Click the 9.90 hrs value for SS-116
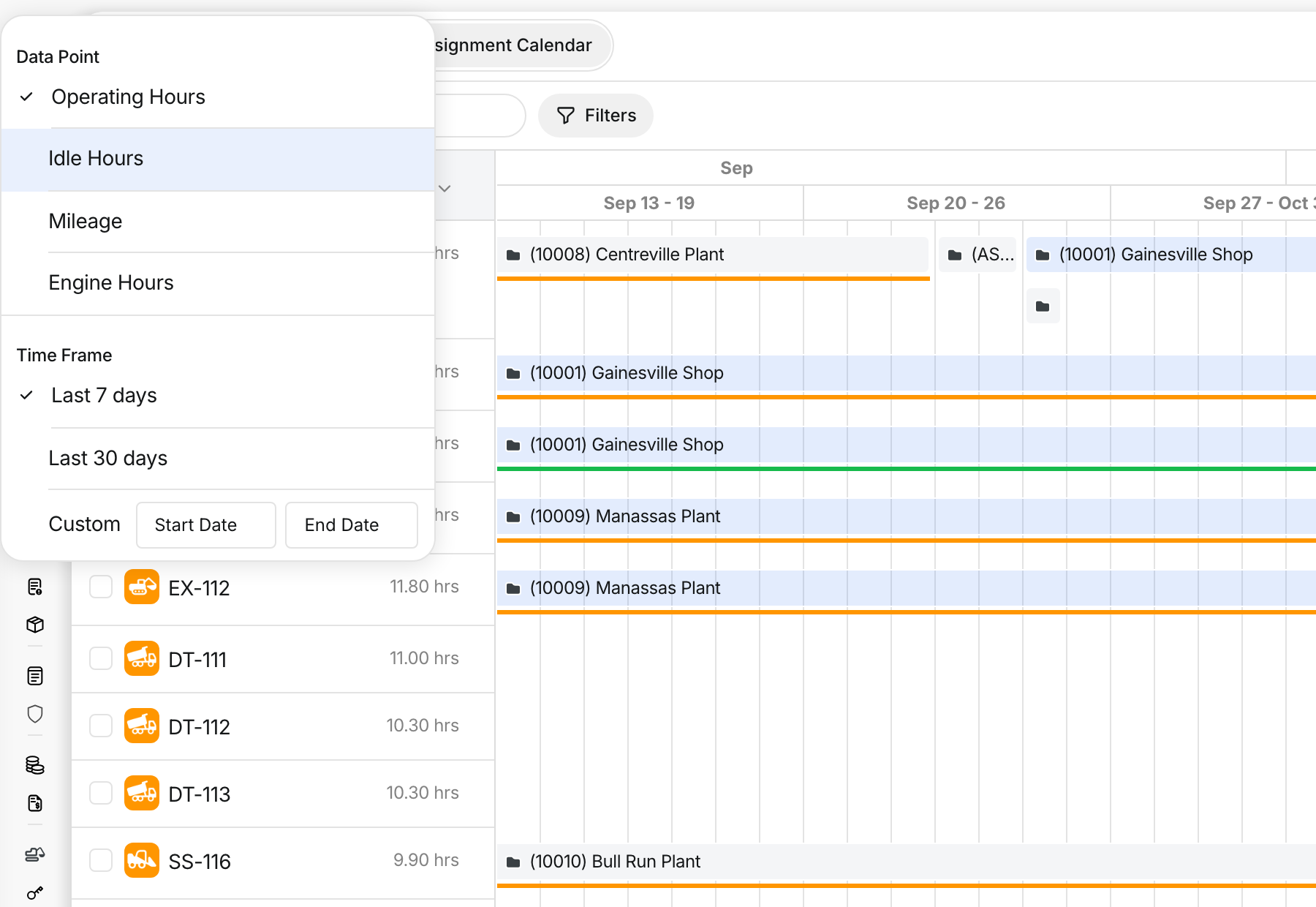Viewport: 1316px width, 907px height. [x=426, y=860]
